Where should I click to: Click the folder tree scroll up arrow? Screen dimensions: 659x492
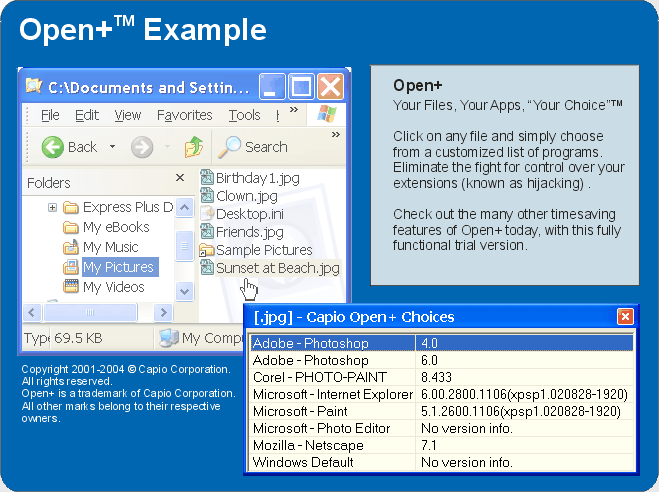click(184, 208)
